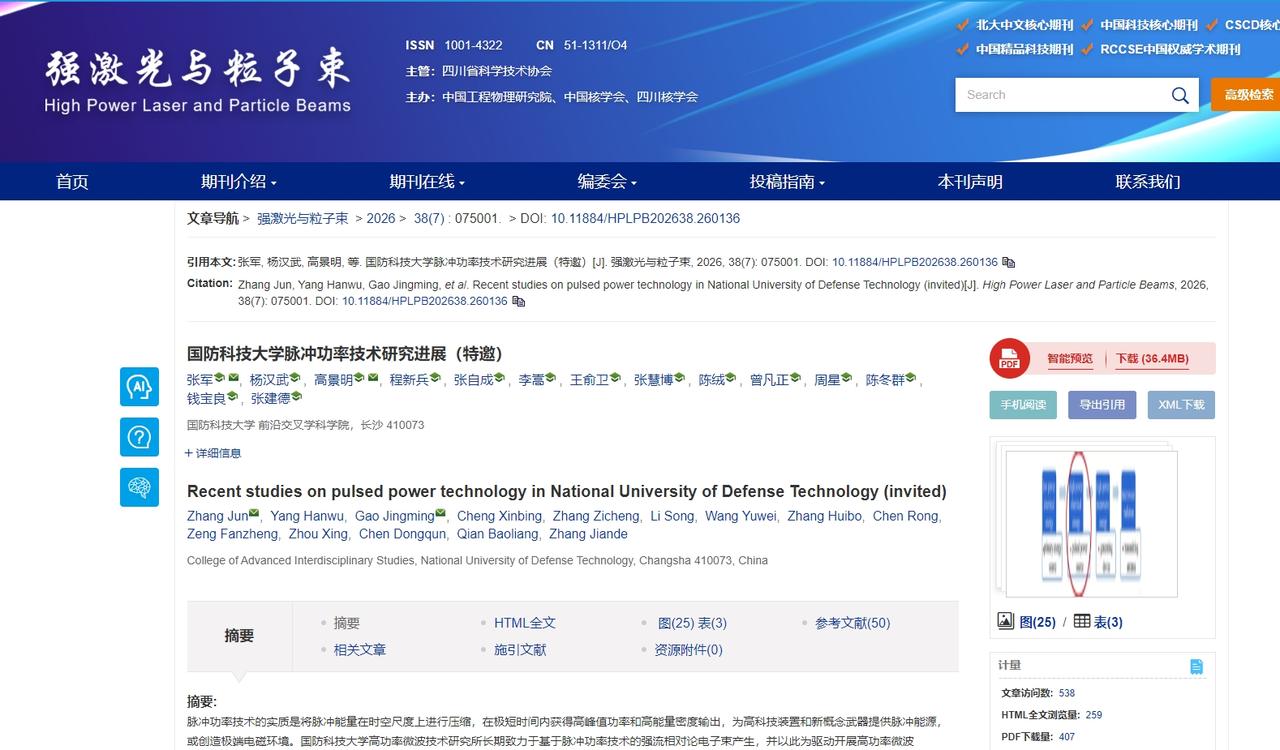The height and width of the screenshot is (750, 1280).
Task: Click the figures image icon
Action: 1006,621
